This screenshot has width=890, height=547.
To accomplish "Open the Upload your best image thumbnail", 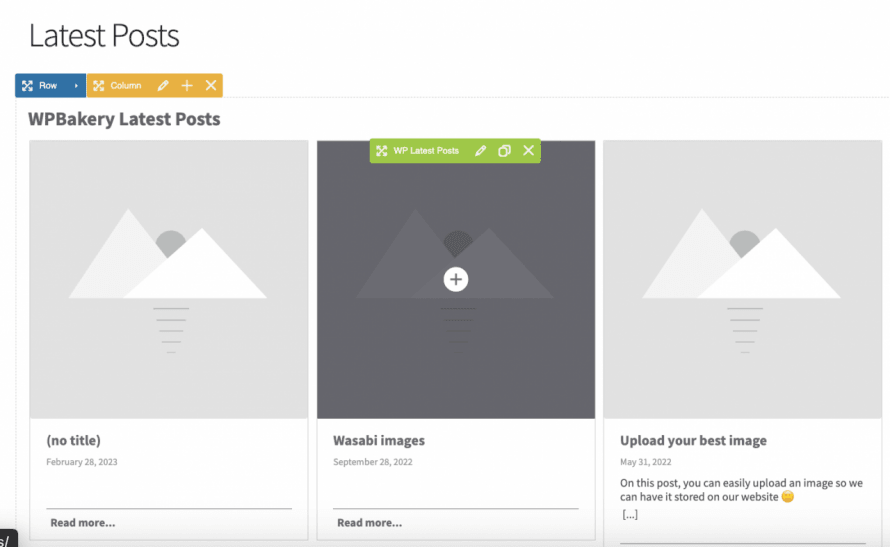I will (x=742, y=279).
